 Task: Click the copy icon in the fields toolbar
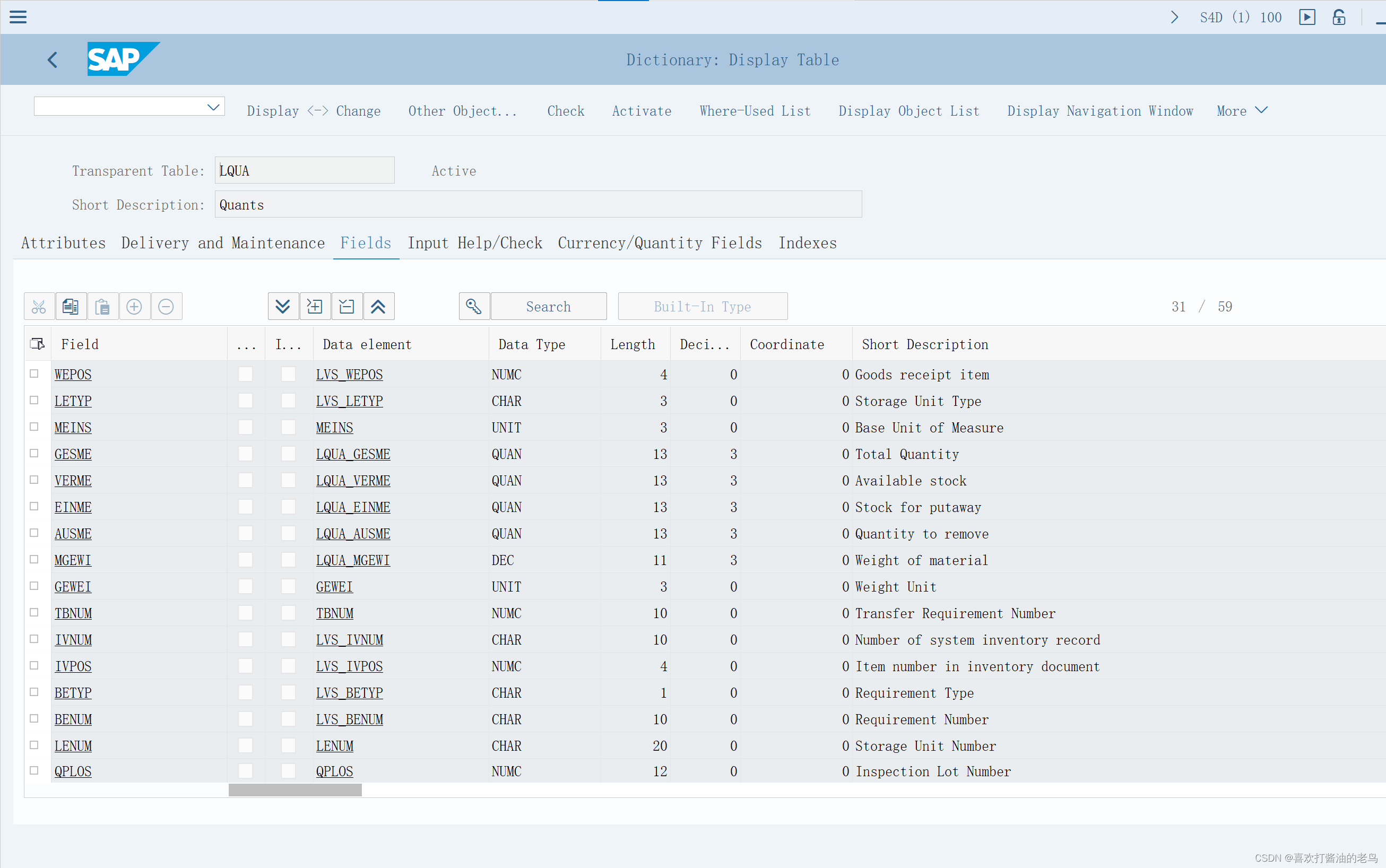tap(71, 306)
